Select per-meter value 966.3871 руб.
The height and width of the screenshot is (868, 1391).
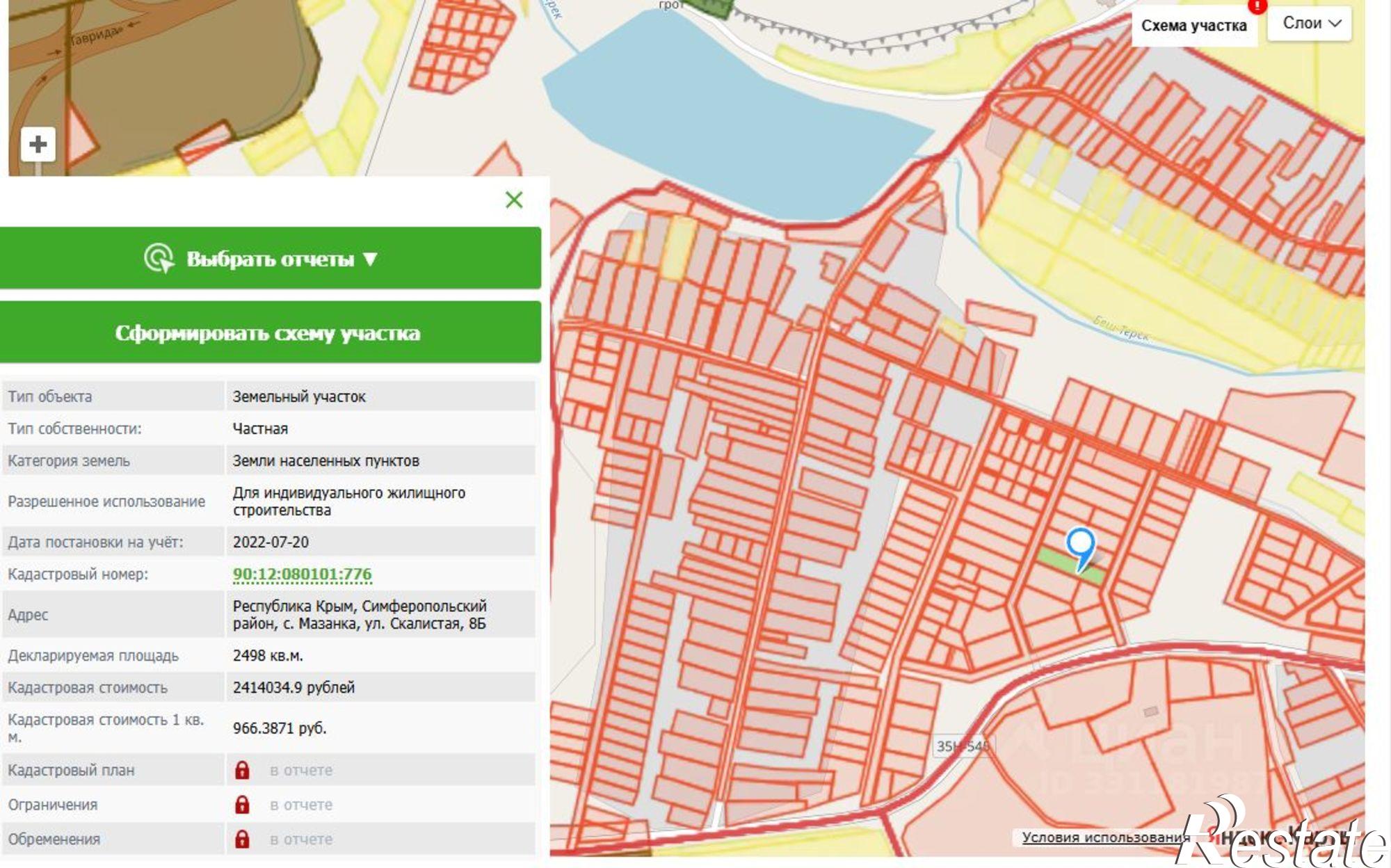[280, 728]
